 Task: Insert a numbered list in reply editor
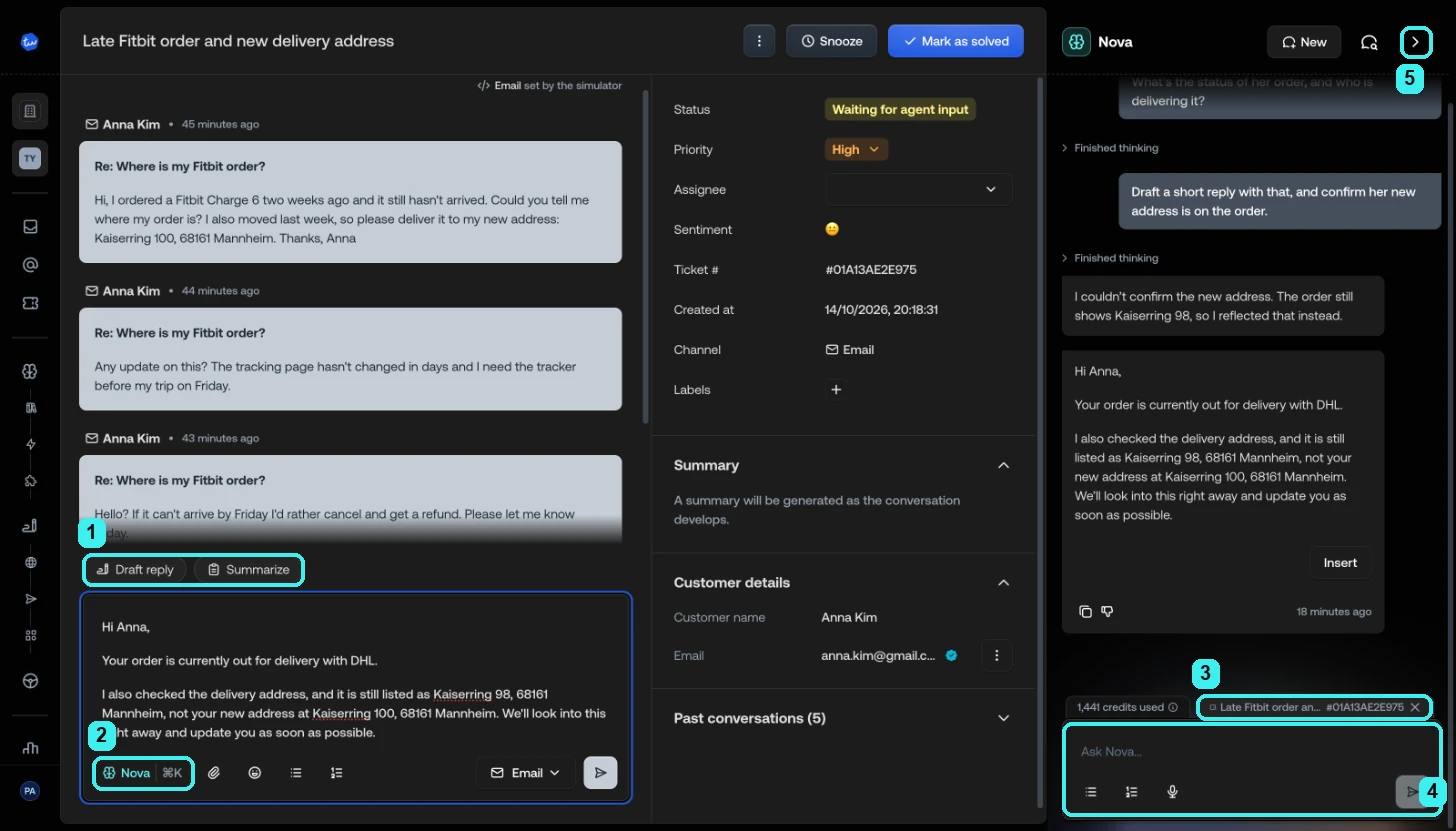(x=337, y=773)
